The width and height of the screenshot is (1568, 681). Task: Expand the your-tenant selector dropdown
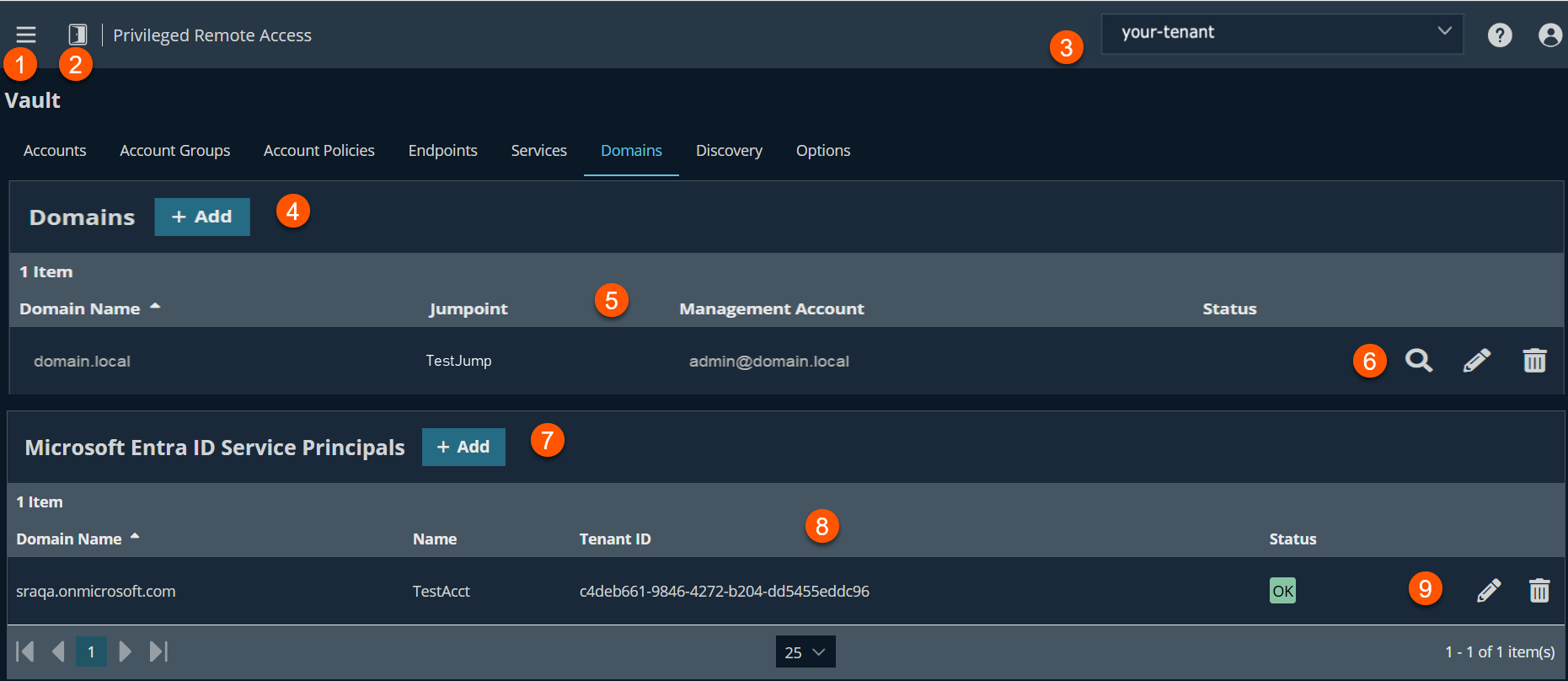[1282, 34]
